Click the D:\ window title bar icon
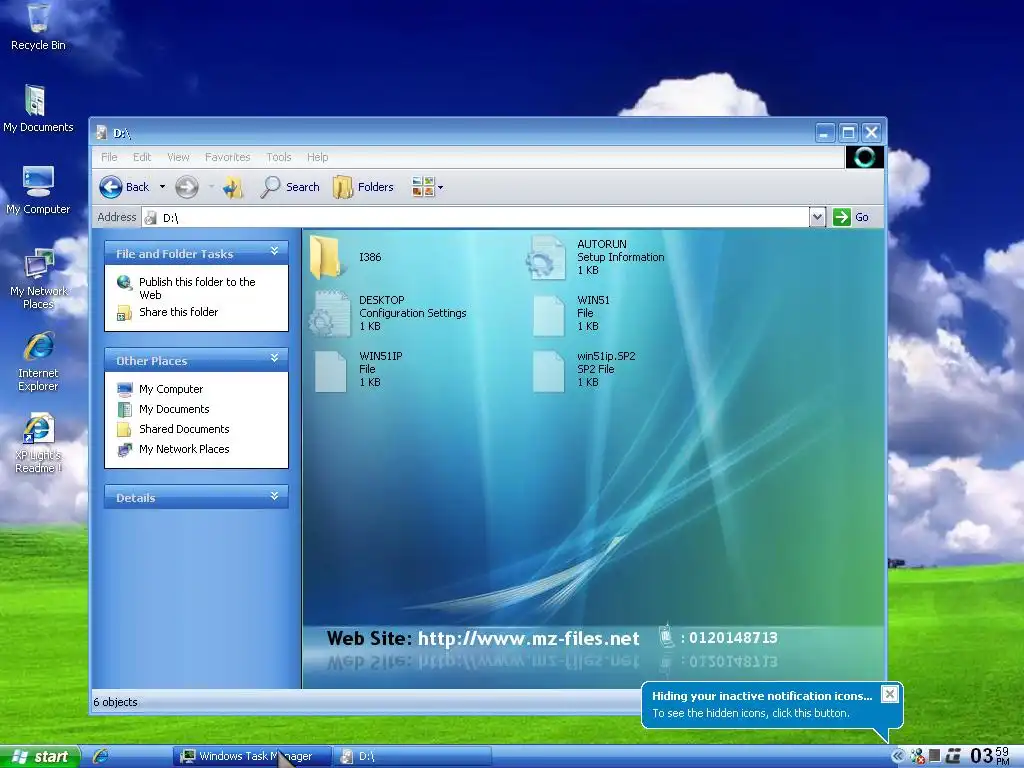 [102, 133]
